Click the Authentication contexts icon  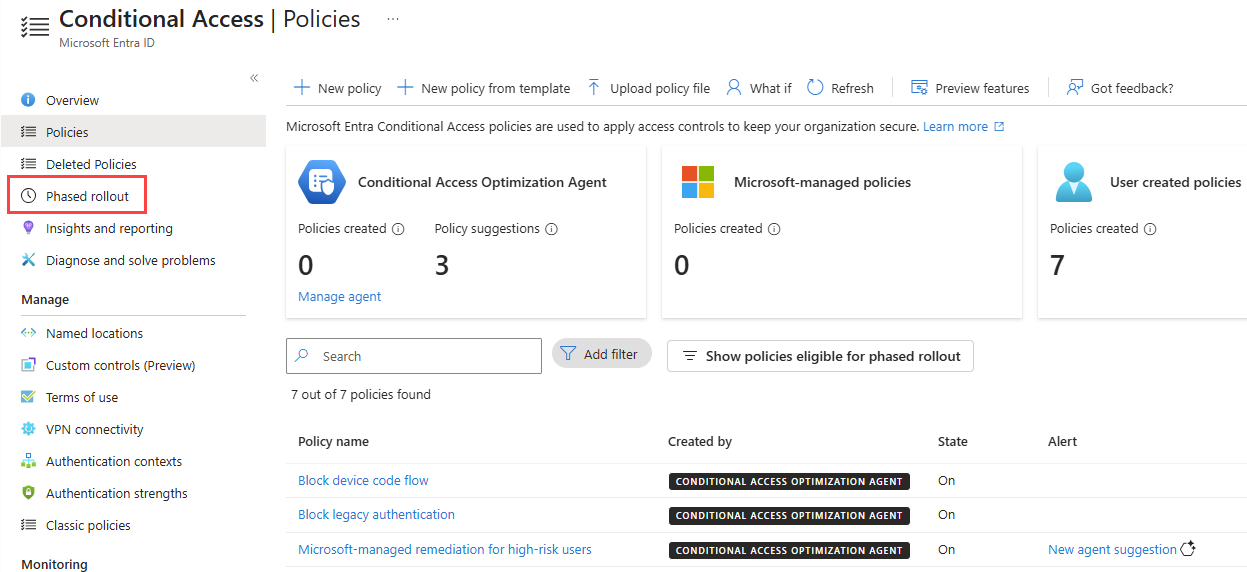coord(28,461)
